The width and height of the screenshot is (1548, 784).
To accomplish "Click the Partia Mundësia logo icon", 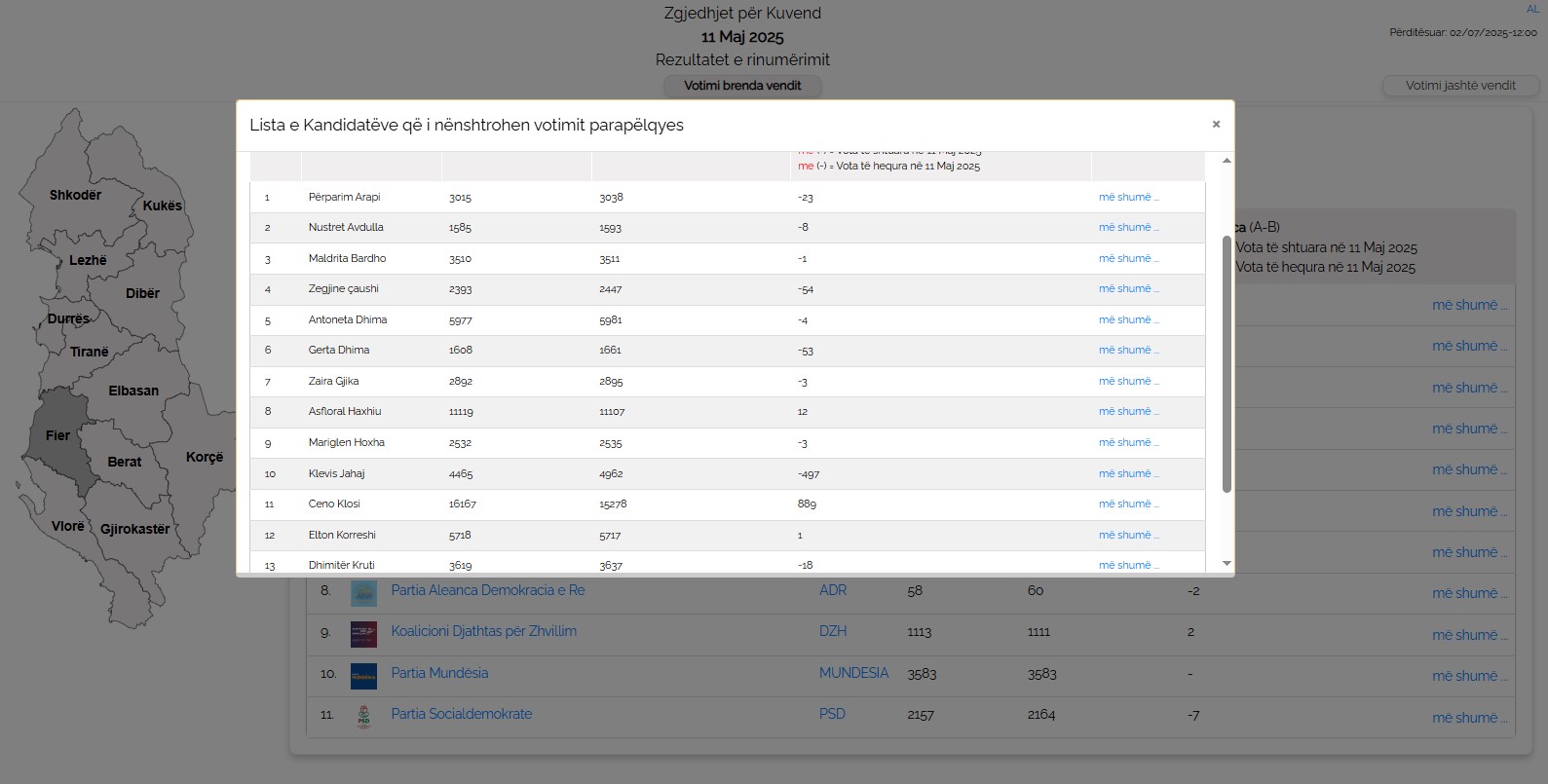I will pyautogui.click(x=363, y=675).
